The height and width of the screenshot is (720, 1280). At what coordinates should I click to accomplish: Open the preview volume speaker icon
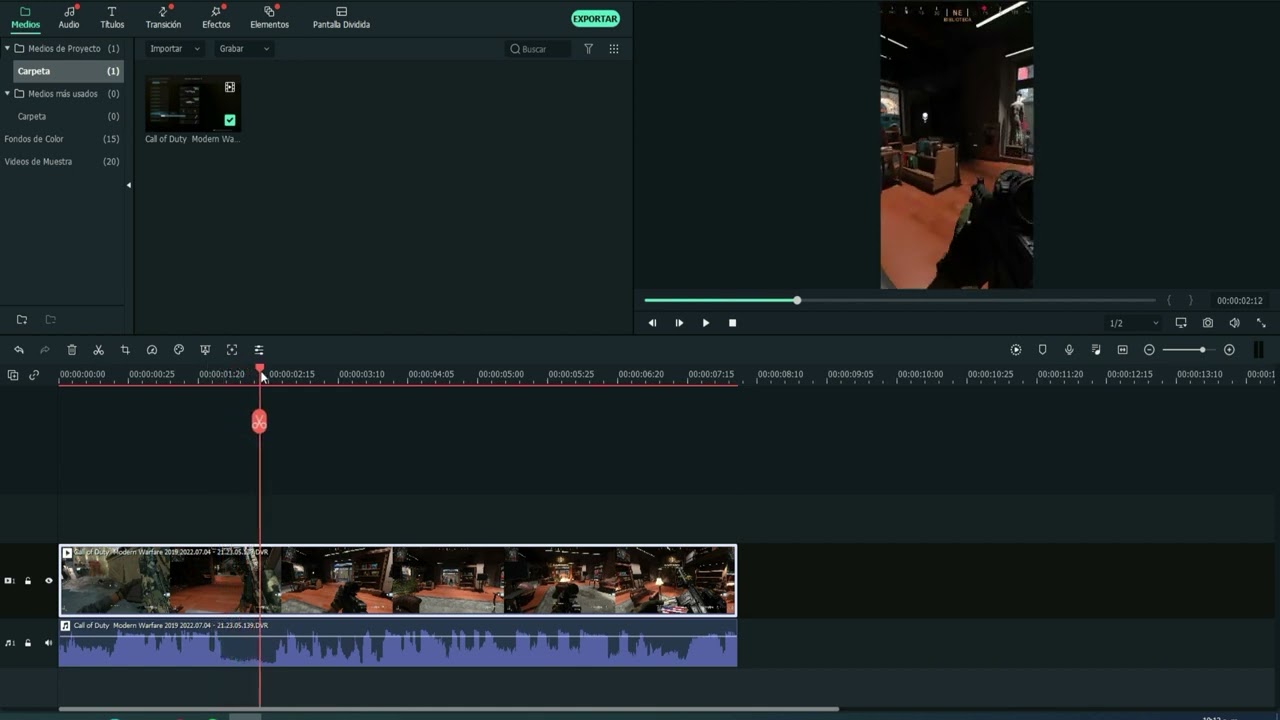1234,323
